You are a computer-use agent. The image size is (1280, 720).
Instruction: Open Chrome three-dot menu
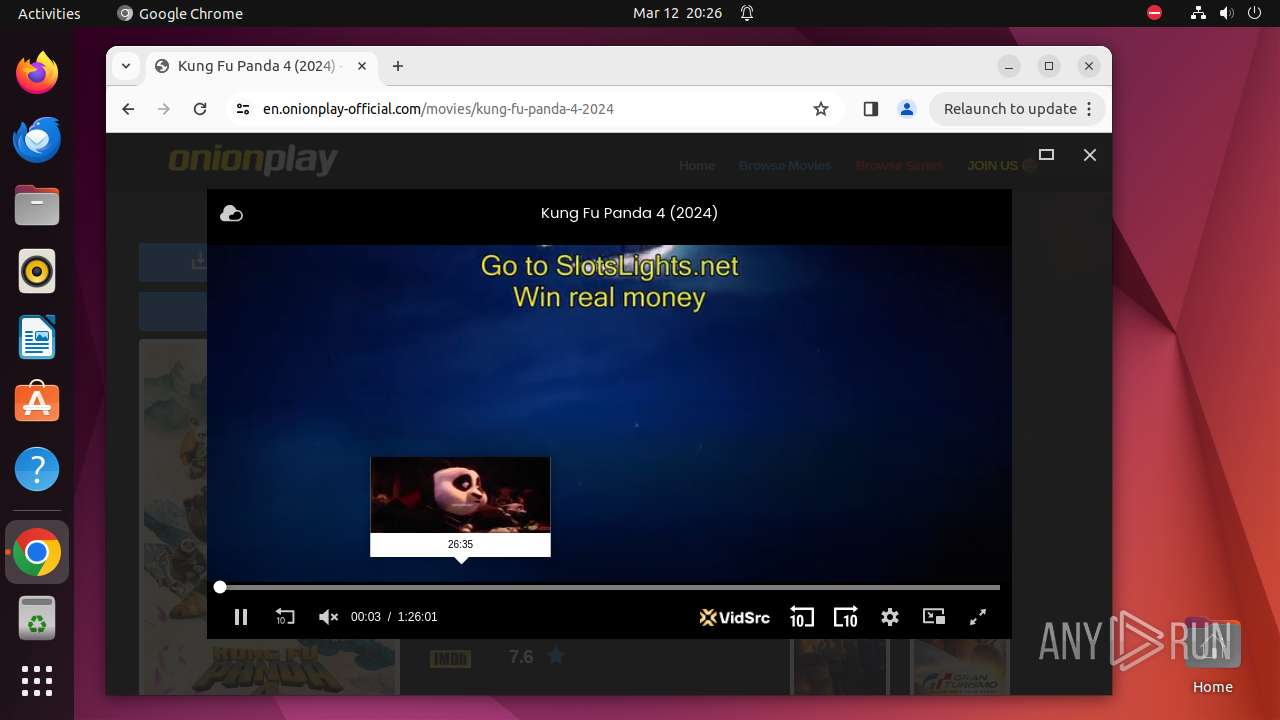[x=1090, y=109]
